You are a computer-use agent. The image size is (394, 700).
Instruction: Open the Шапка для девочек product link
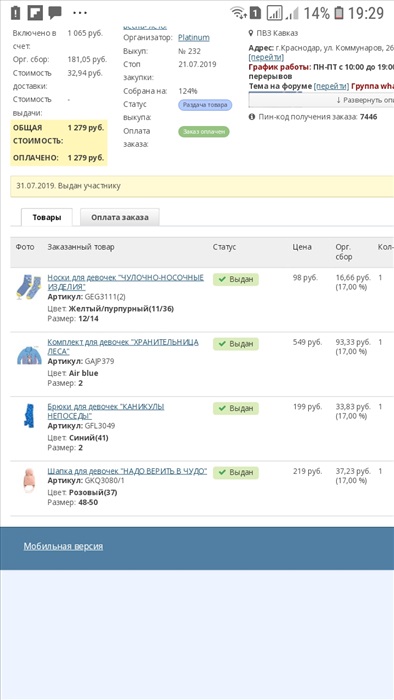(127, 471)
